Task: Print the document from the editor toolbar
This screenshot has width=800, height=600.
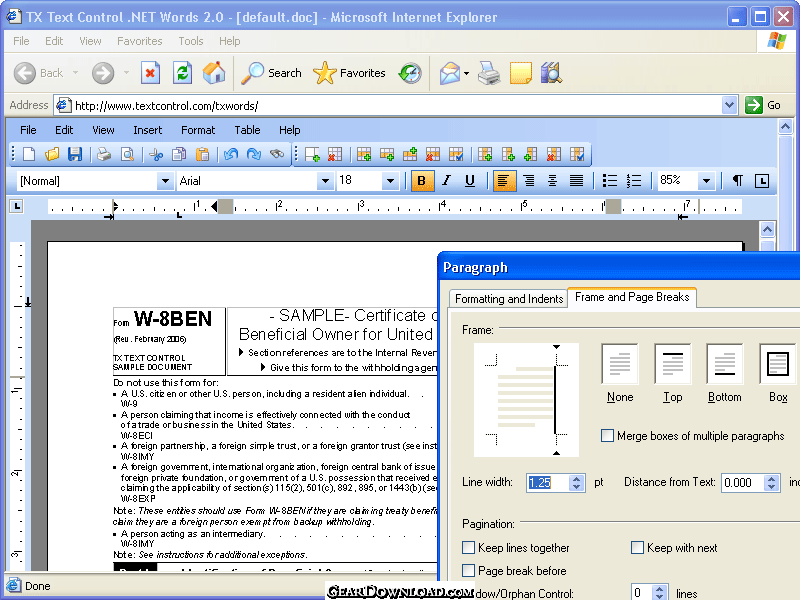Action: 104,154
